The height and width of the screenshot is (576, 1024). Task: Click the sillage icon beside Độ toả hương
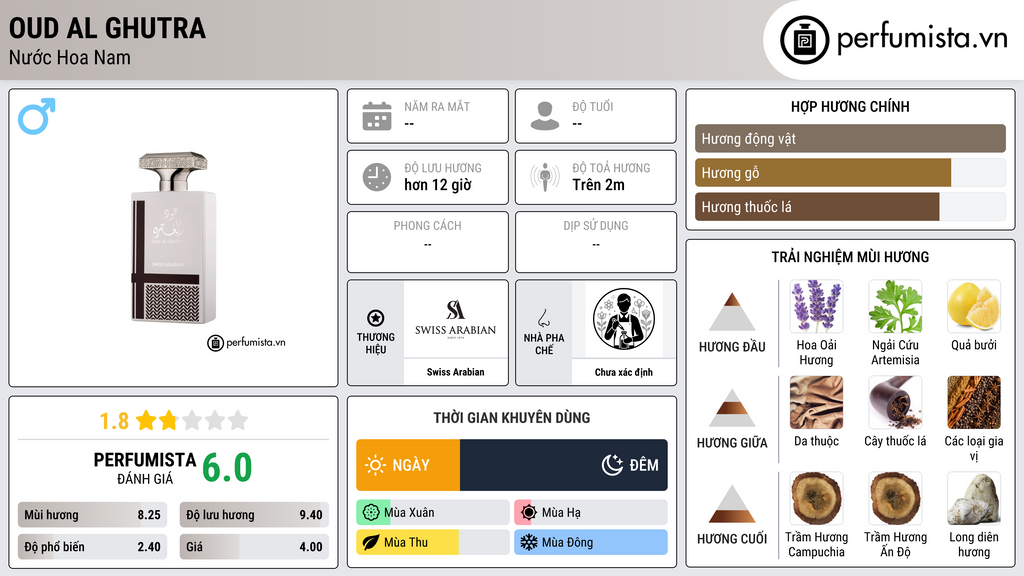pyautogui.click(x=545, y=177)
